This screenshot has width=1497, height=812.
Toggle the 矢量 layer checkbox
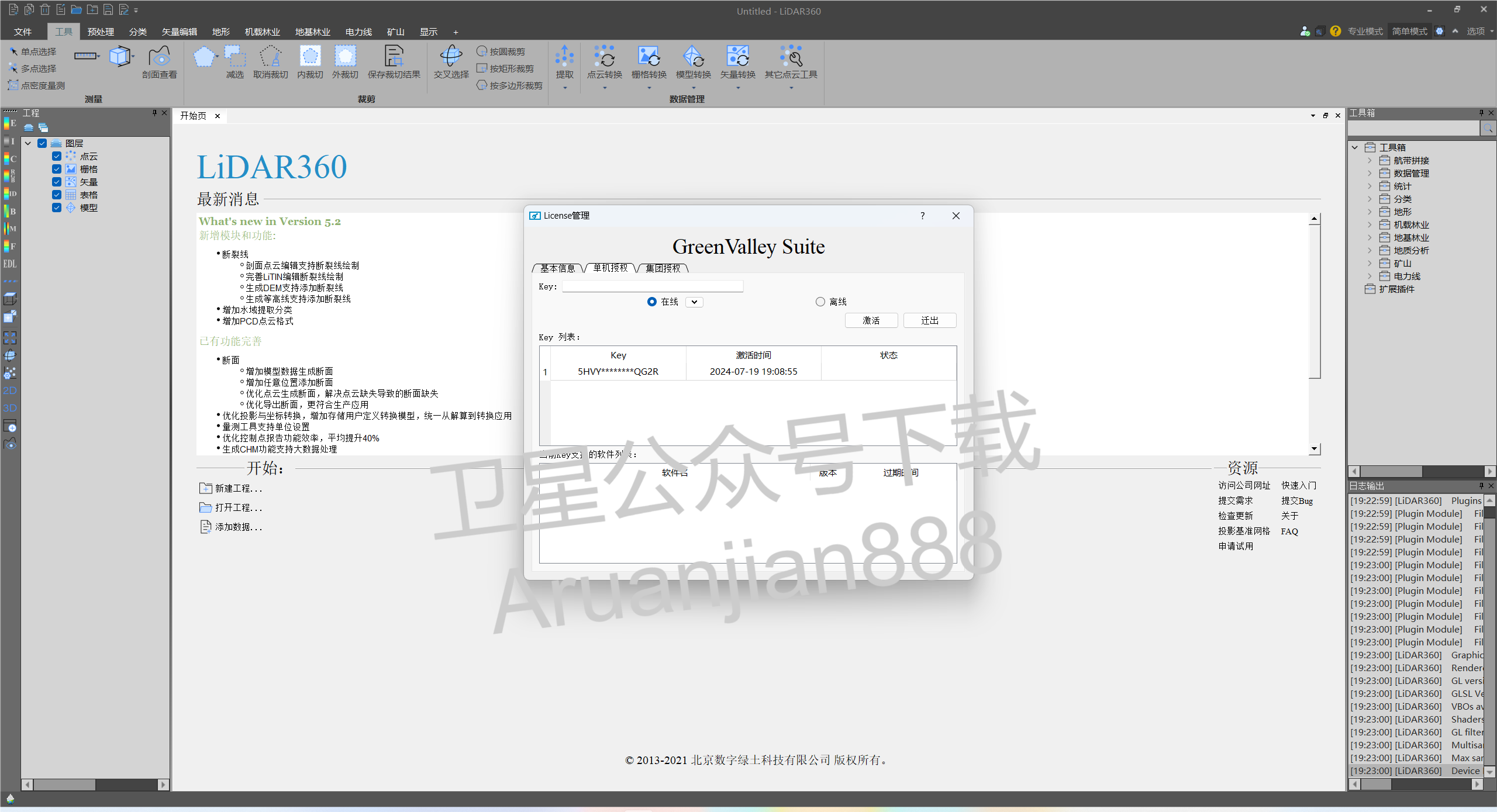[x=57, y=182]
